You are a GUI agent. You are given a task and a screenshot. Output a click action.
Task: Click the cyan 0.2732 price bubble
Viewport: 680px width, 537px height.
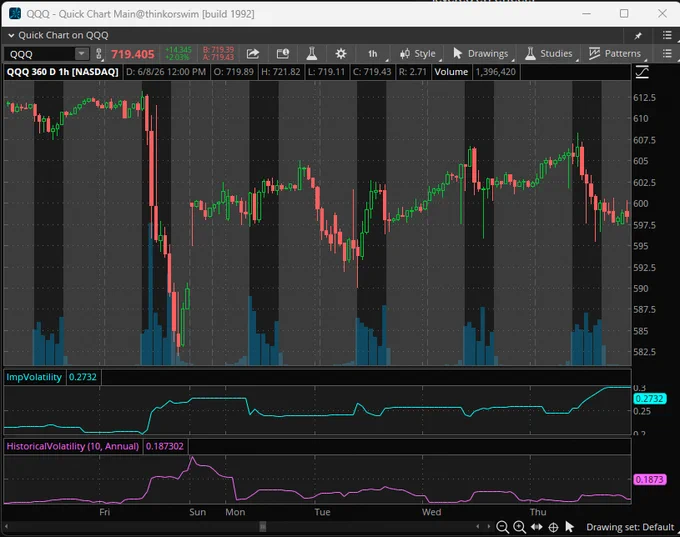[x=650, y=399]
